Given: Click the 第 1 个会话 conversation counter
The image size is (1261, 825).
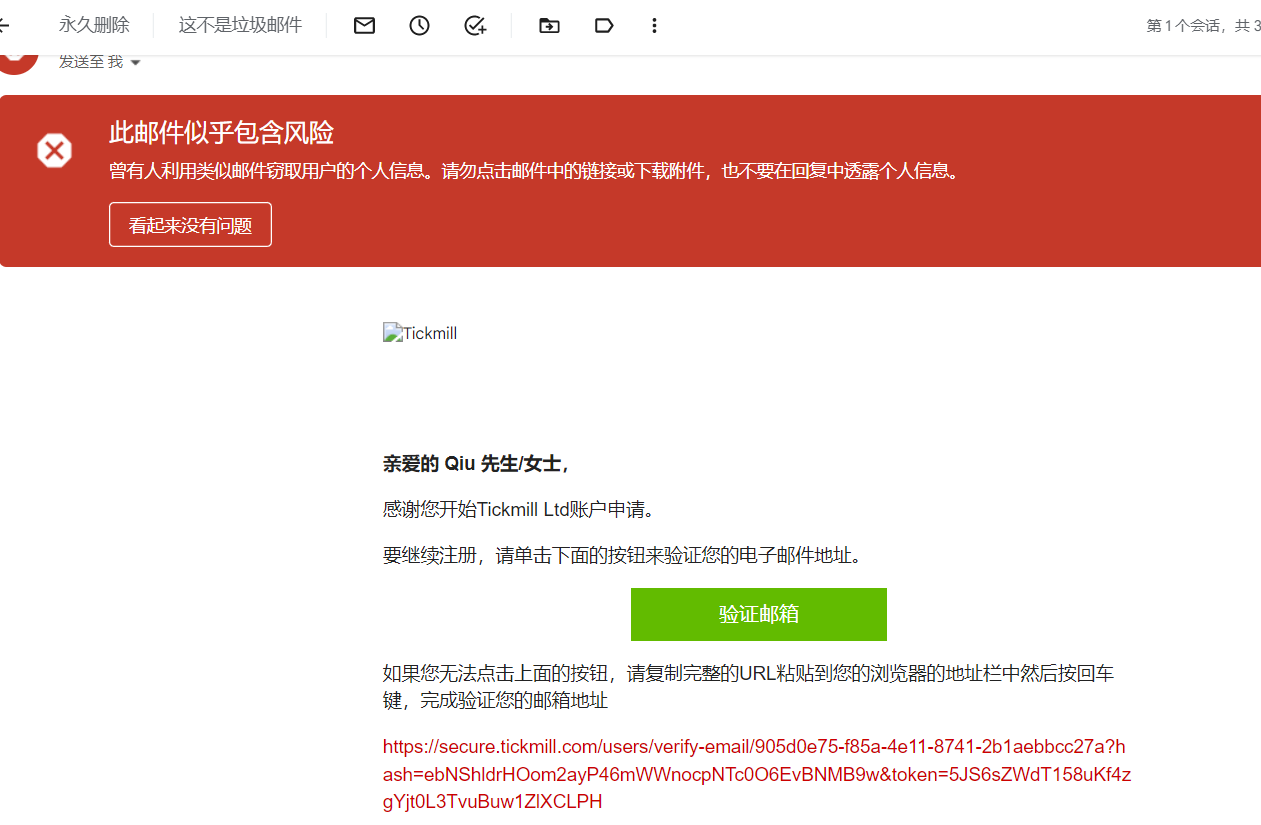Looking at the screenshot, I should [1203, 26].
